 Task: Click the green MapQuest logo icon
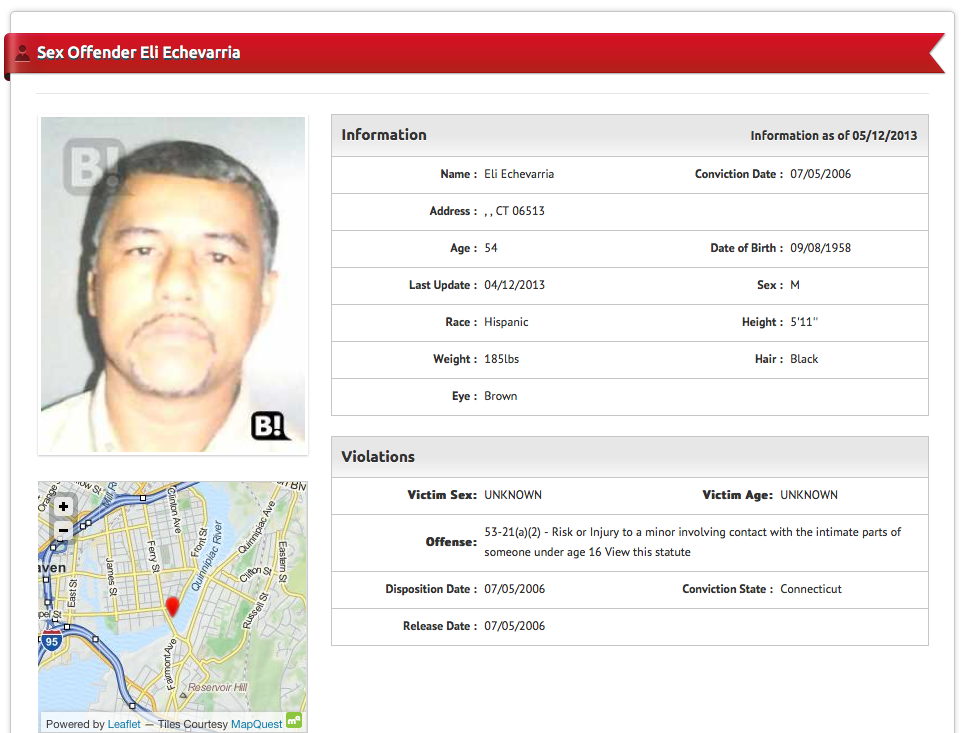pyautogui.click(x=294, y=719)
